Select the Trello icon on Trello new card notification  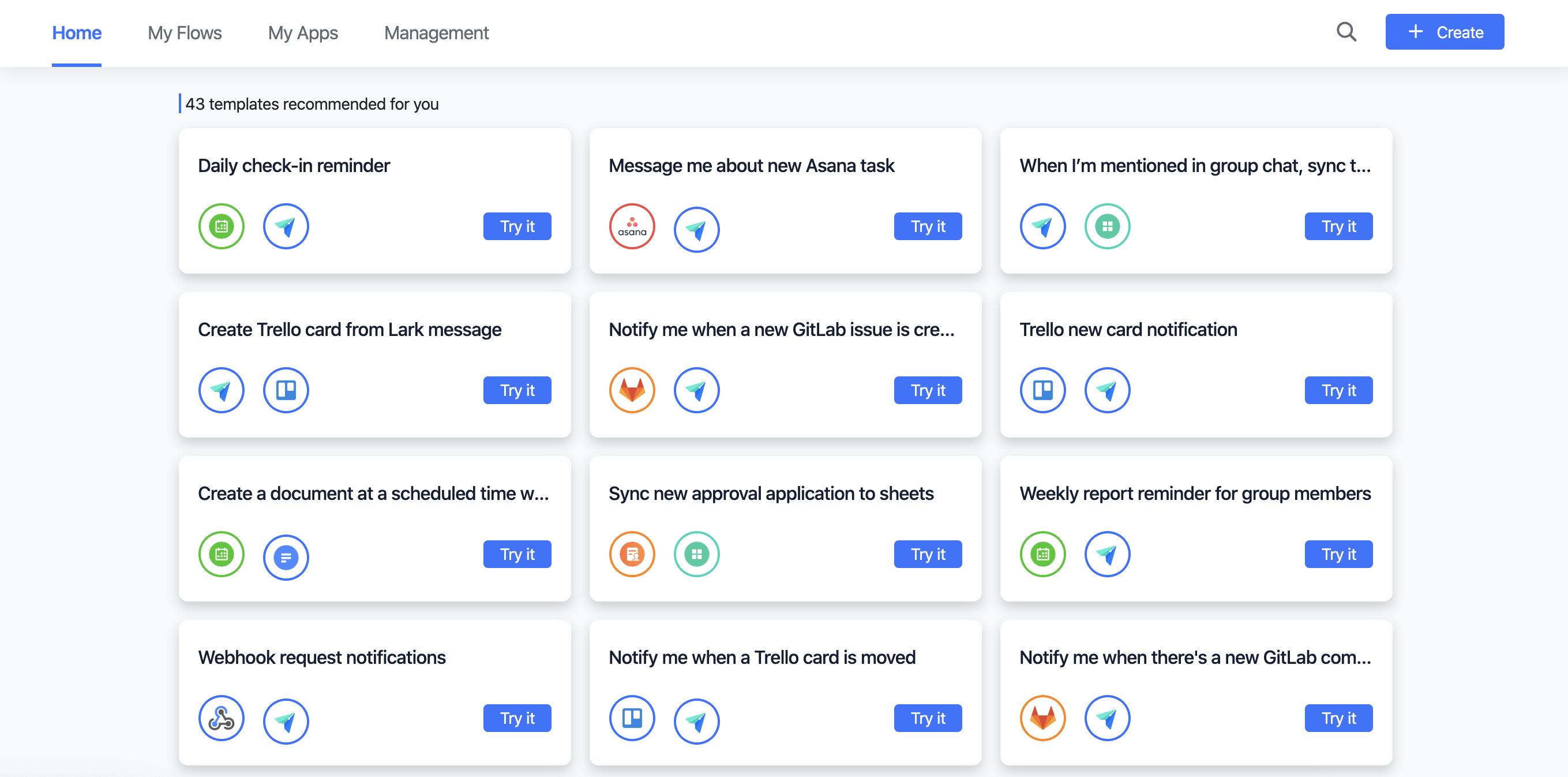[1042, 390]
